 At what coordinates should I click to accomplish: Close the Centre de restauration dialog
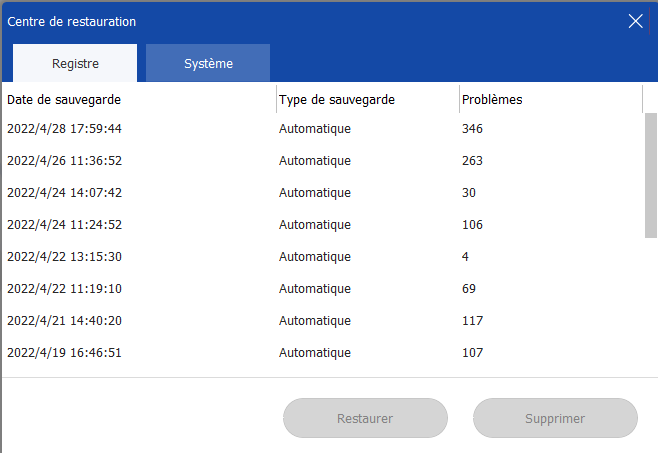click(635, 21)
